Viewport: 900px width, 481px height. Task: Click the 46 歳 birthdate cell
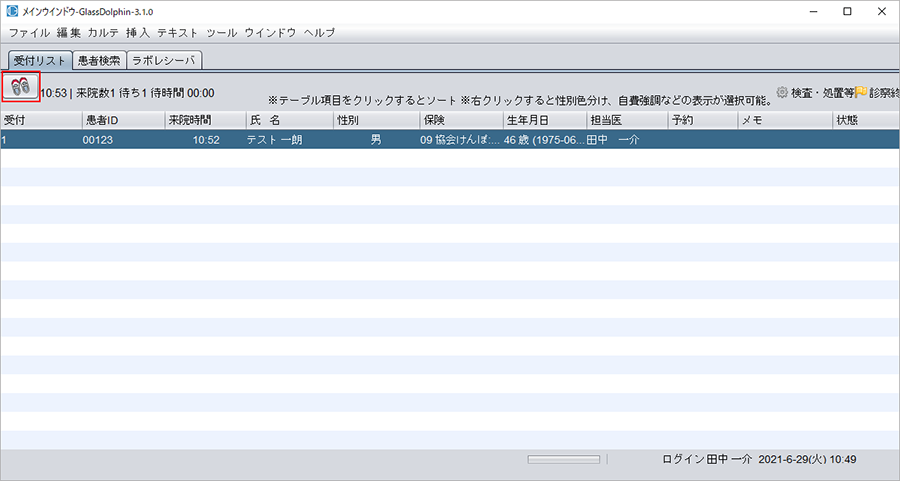coord(545,139)
